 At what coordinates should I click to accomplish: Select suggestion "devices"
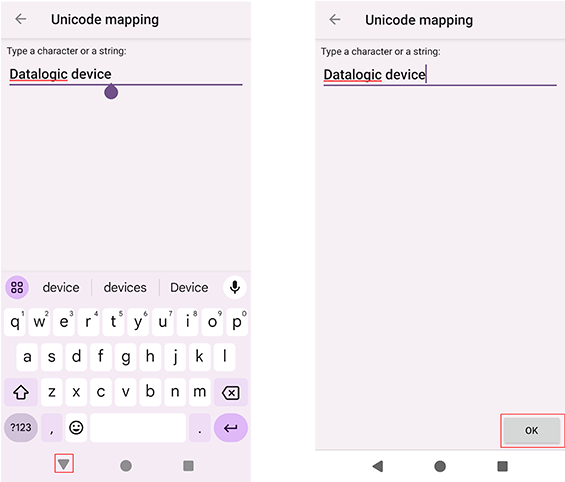pos(125,287)
